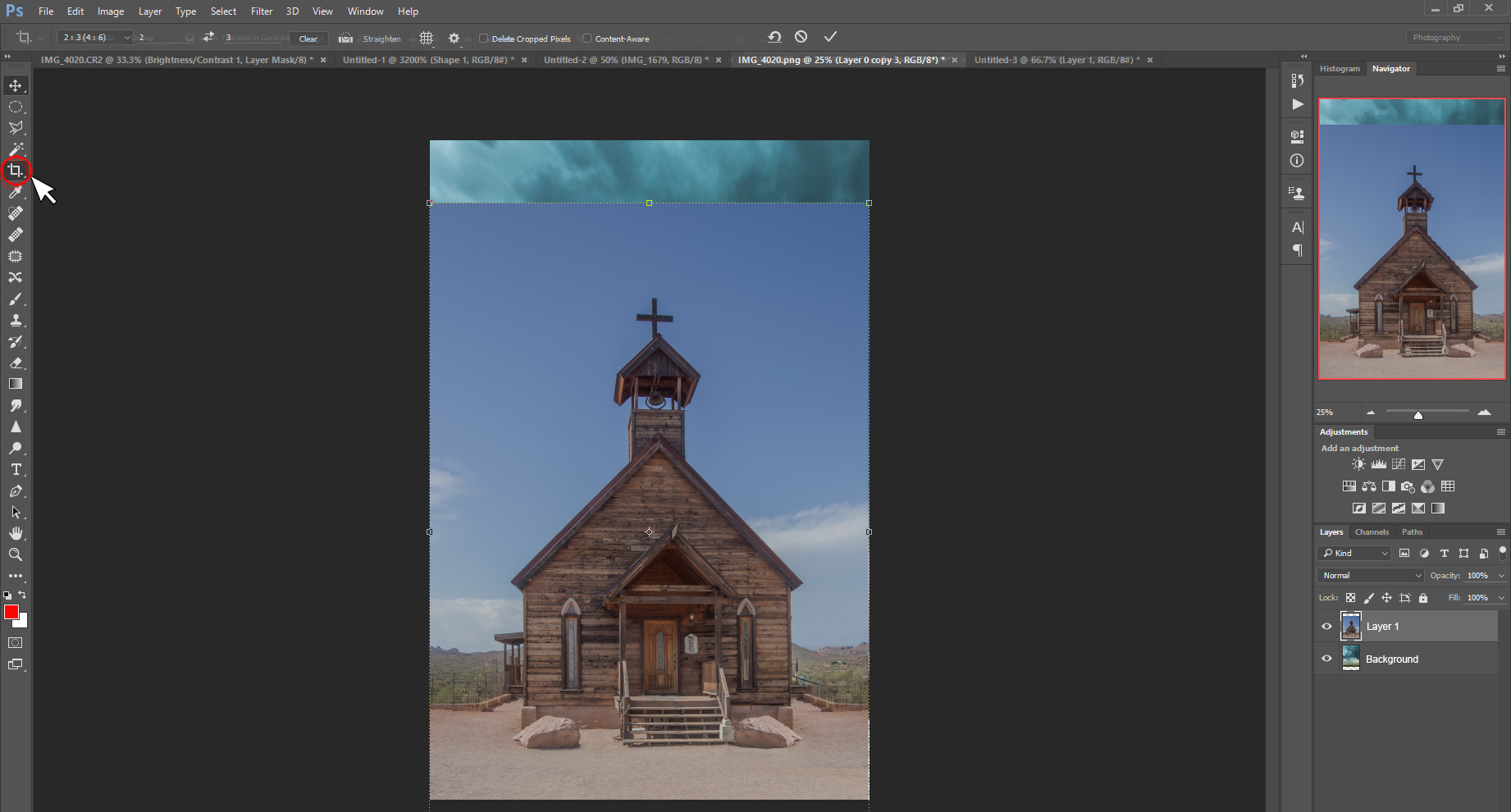1511x812 pixels.
Task: Select the Clone Stamp tool
Action: click(16, 320)
